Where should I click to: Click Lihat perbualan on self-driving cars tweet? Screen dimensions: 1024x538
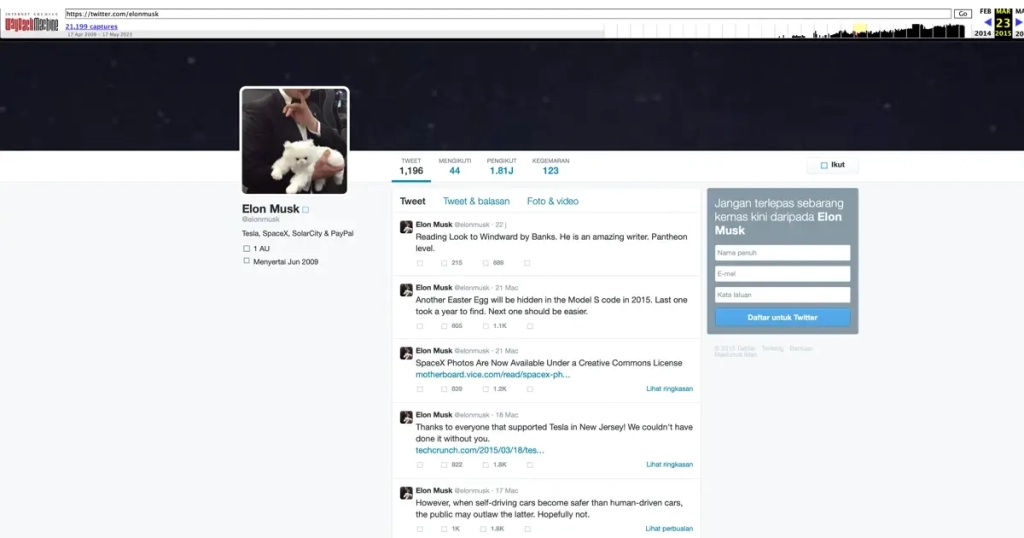[x=669, y=529]
